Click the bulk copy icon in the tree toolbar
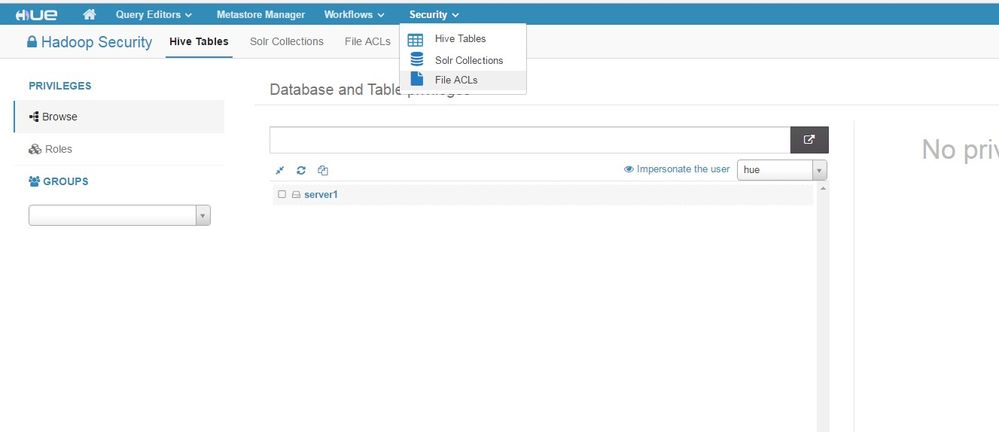Screen dimensions: 999x432 pyautogui.click(x=323, y=170)
